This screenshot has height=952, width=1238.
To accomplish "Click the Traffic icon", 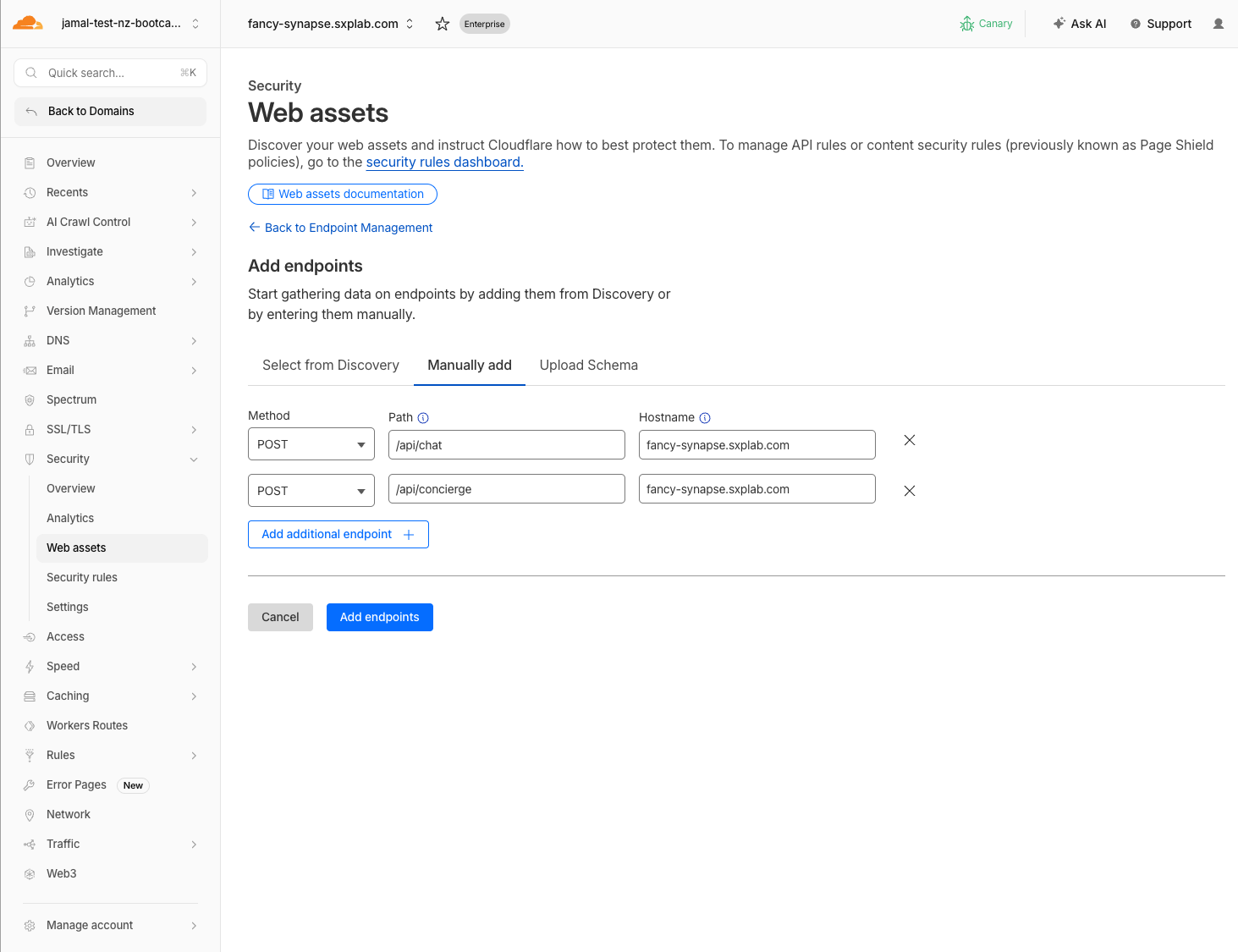I will [30, 844].
